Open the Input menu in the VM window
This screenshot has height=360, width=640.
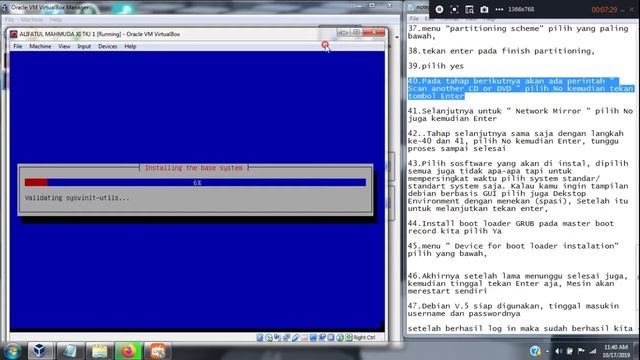[x=84, y=47]
